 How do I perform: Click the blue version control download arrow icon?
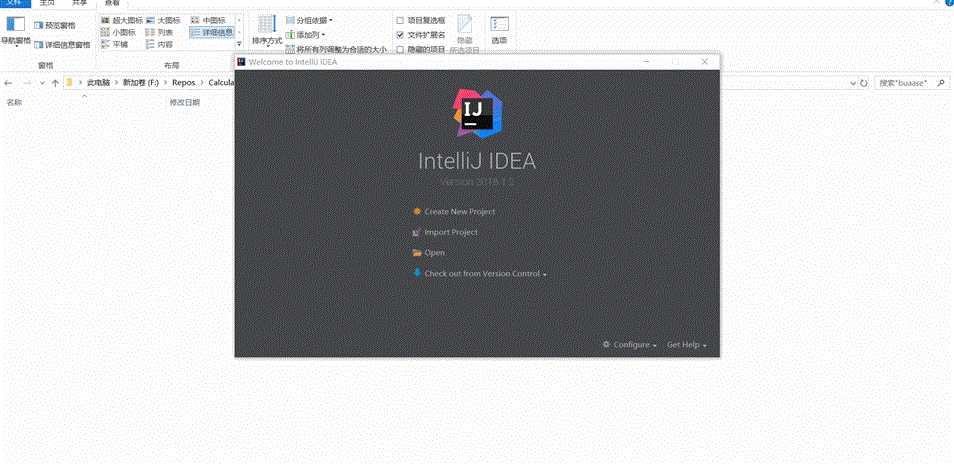click(x=417, y=273)
